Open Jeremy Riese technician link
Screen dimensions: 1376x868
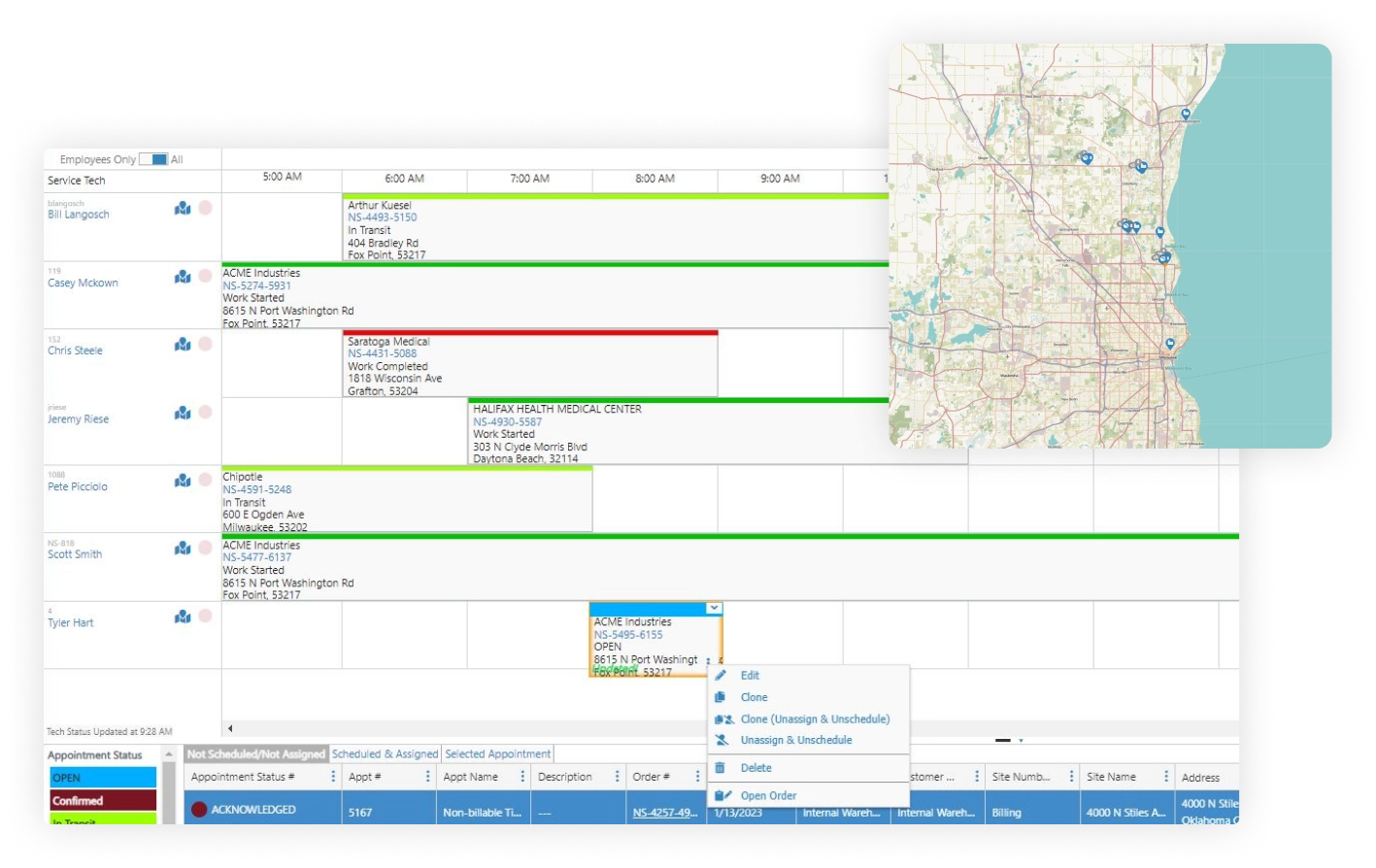coord(78,419)
